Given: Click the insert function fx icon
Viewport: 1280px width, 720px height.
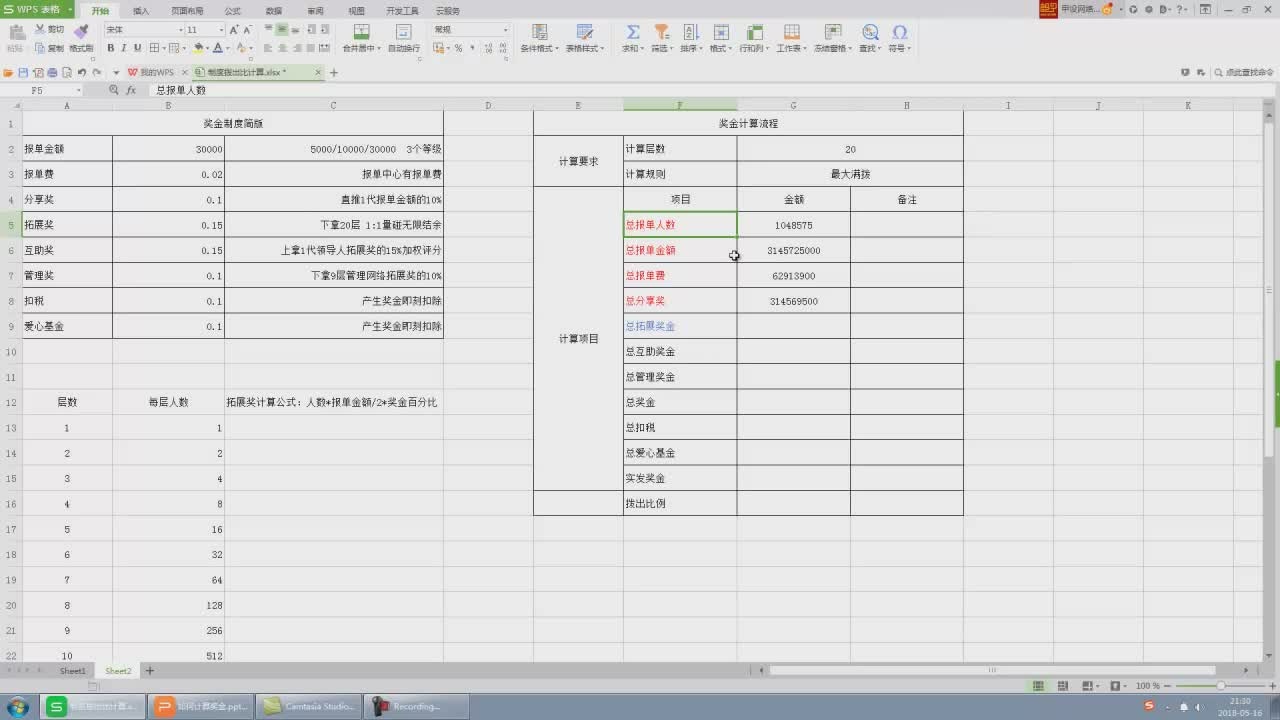Looking at the screenshot, I should pos(131,90).
